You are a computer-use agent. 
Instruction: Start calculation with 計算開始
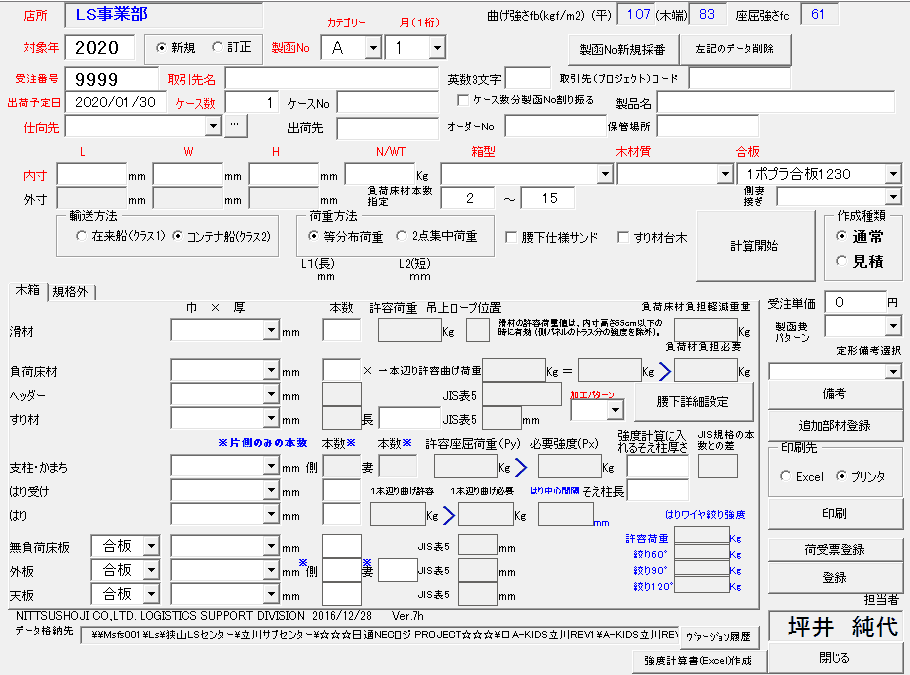[754, 246]
